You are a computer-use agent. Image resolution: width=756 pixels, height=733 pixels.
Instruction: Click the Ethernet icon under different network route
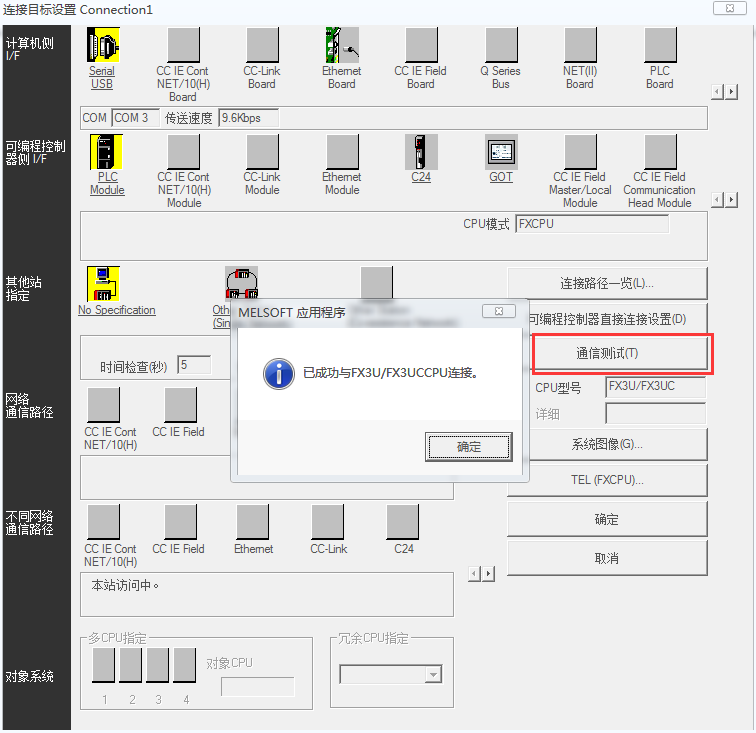253,522
